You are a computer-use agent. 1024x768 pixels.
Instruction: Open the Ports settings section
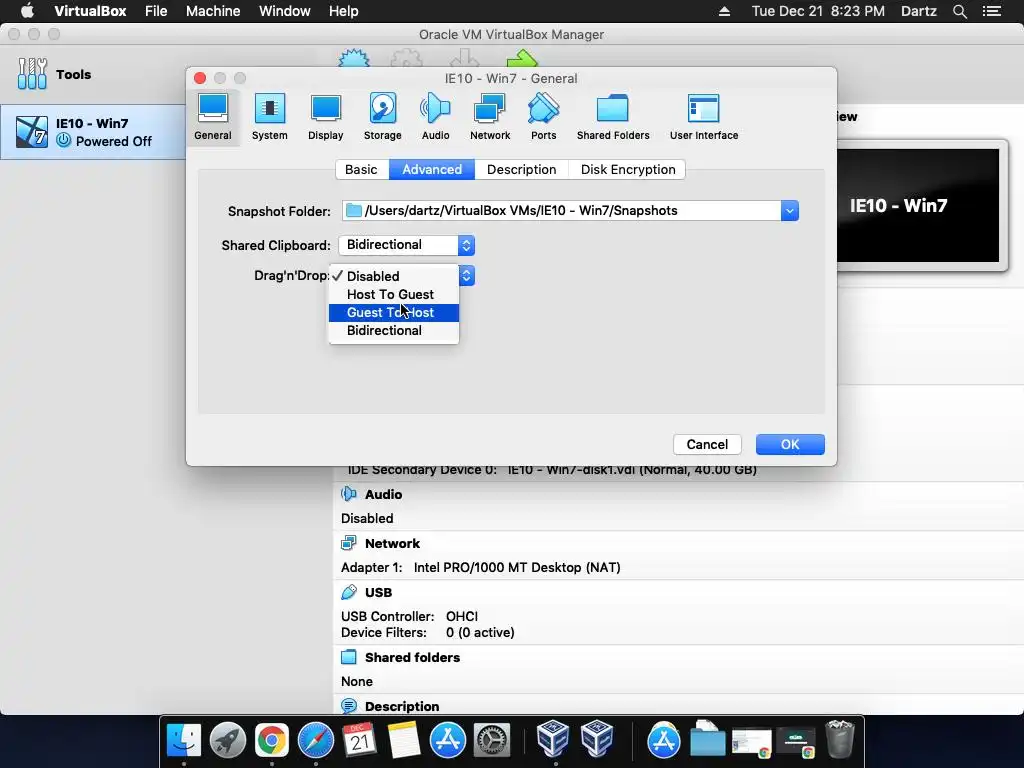pyautogui.click(x=543, y=118)
